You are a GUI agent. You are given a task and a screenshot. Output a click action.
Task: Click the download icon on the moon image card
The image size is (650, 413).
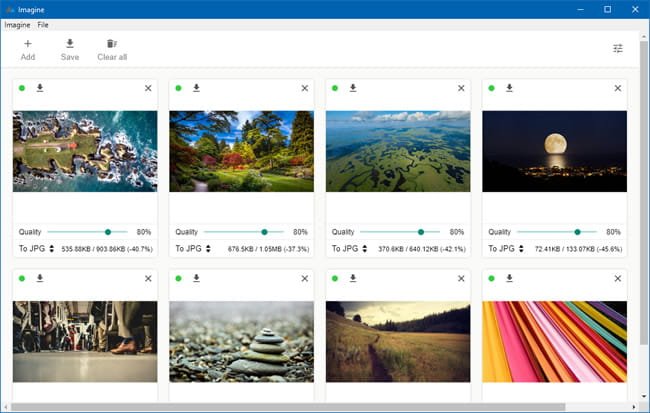click(509, 88)
